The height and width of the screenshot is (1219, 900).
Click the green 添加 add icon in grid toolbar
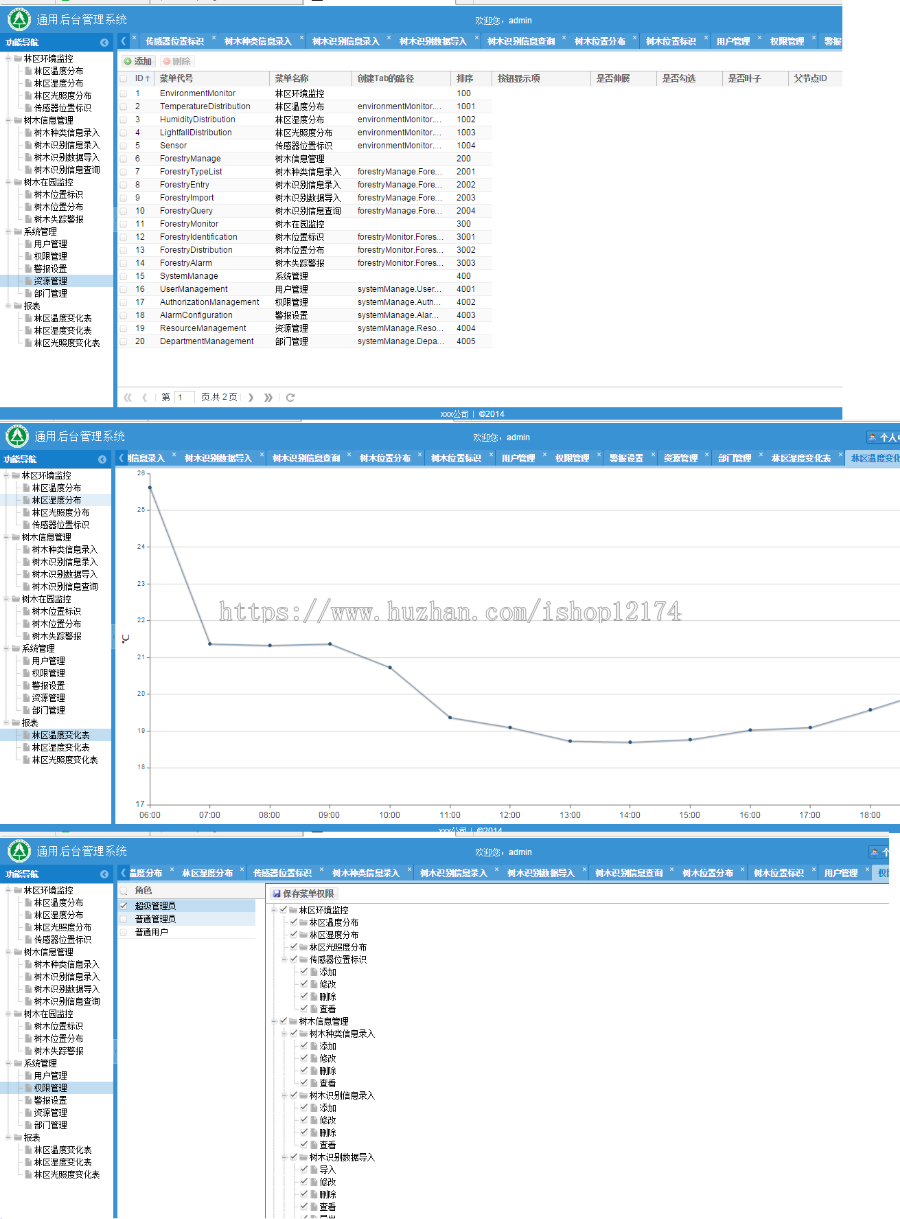point(127,61)
